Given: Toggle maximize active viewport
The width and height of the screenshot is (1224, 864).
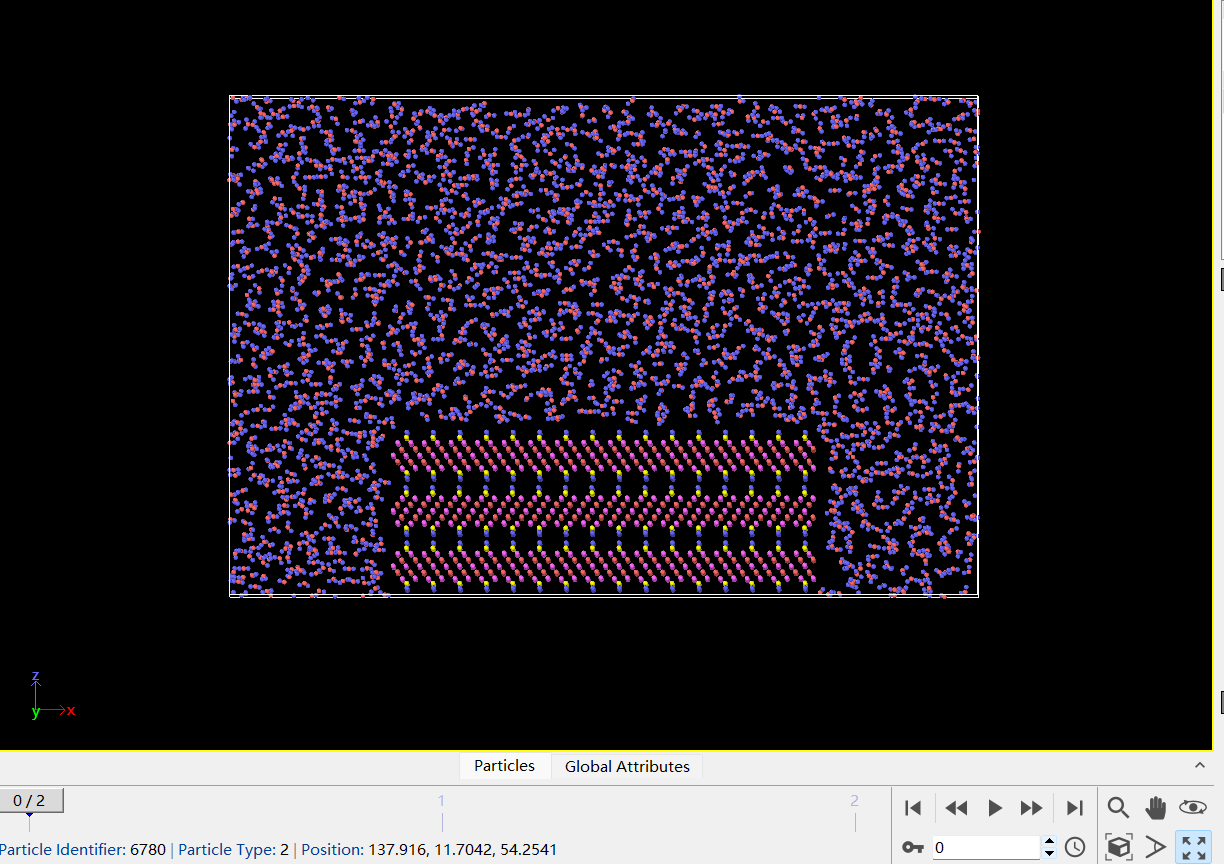Looking at the screenshot, I should [x=1193, y=848].
